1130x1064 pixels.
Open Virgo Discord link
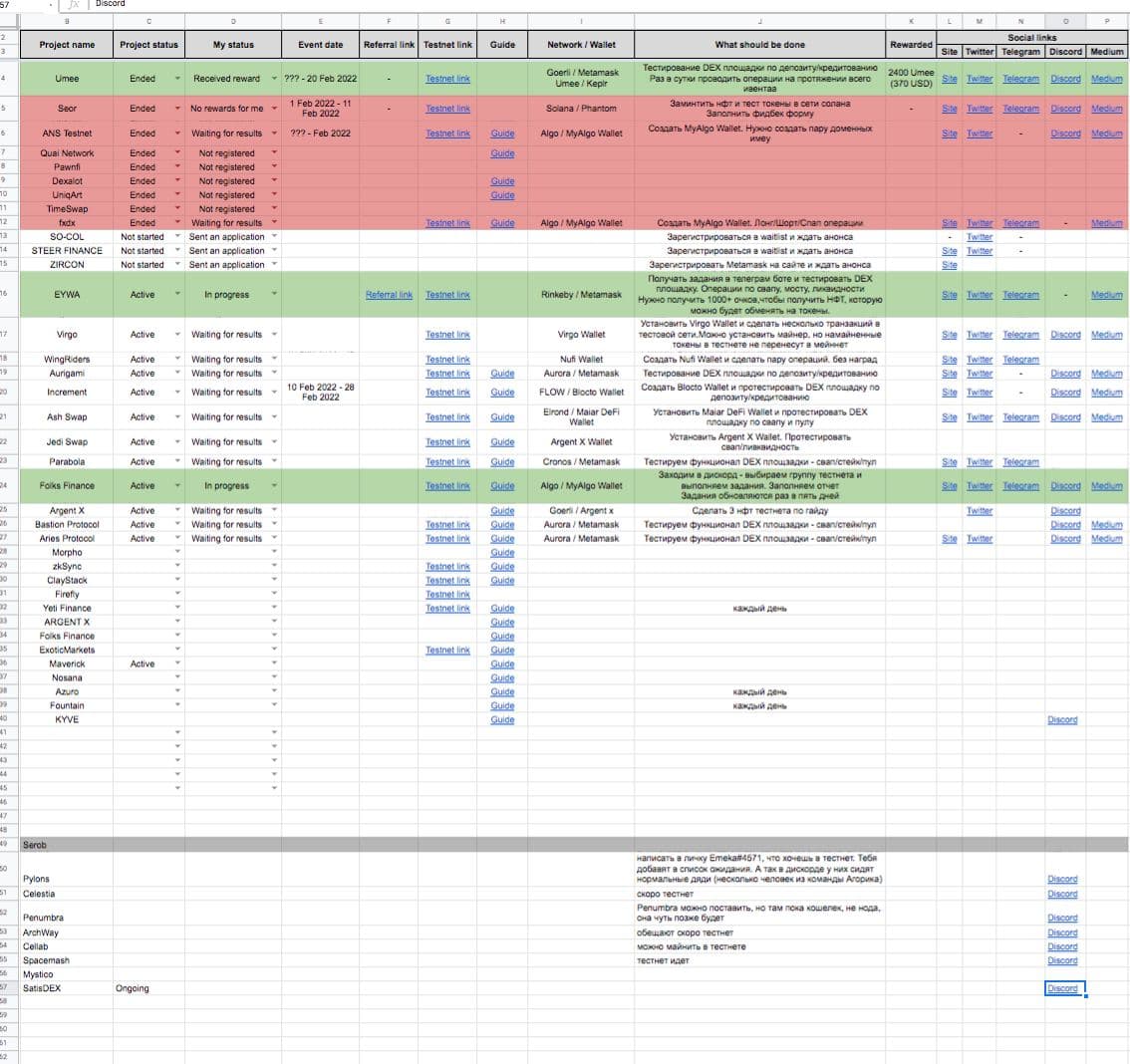pyautogui.click(x=1066, y=335)
